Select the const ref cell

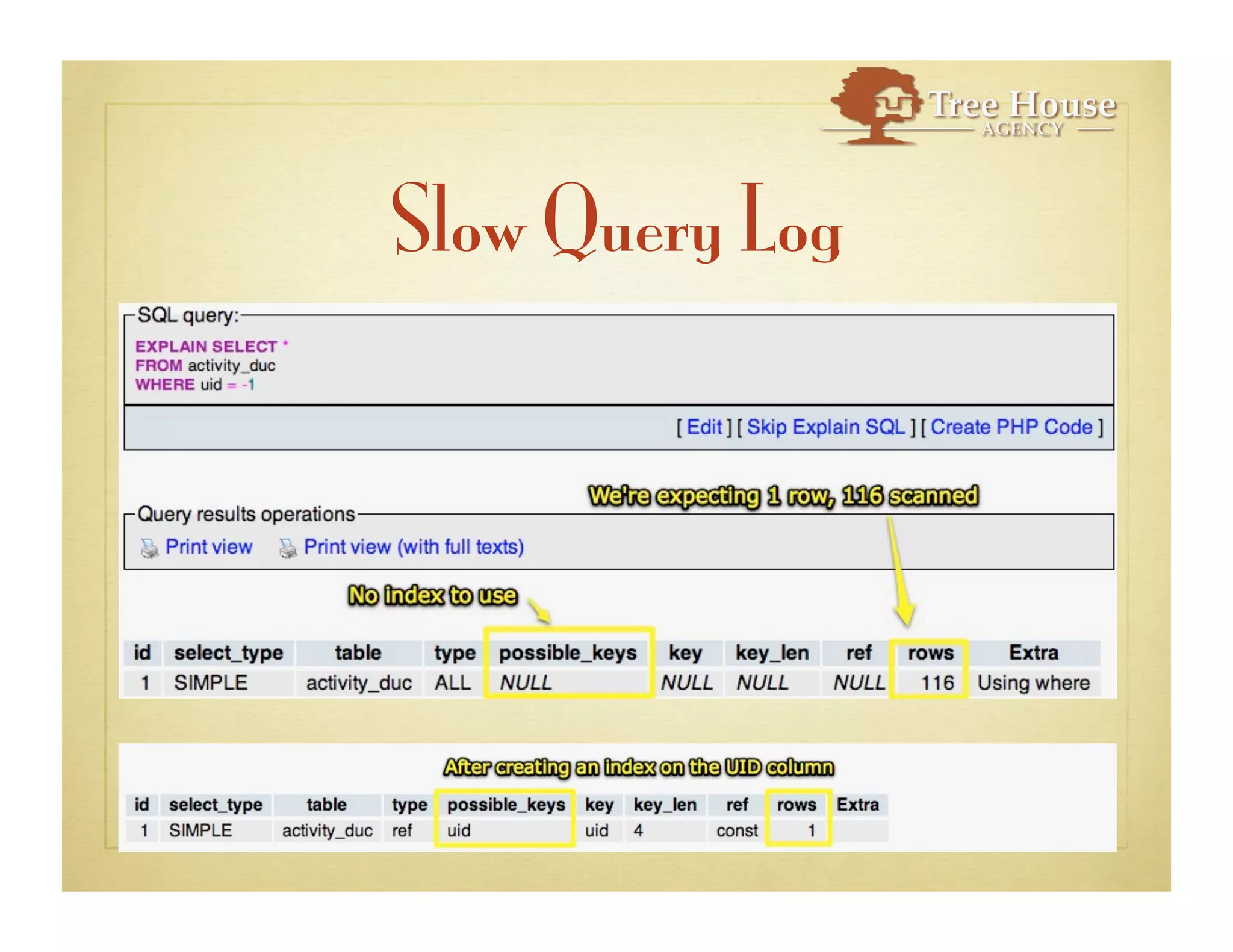click(x=736, y=830)
